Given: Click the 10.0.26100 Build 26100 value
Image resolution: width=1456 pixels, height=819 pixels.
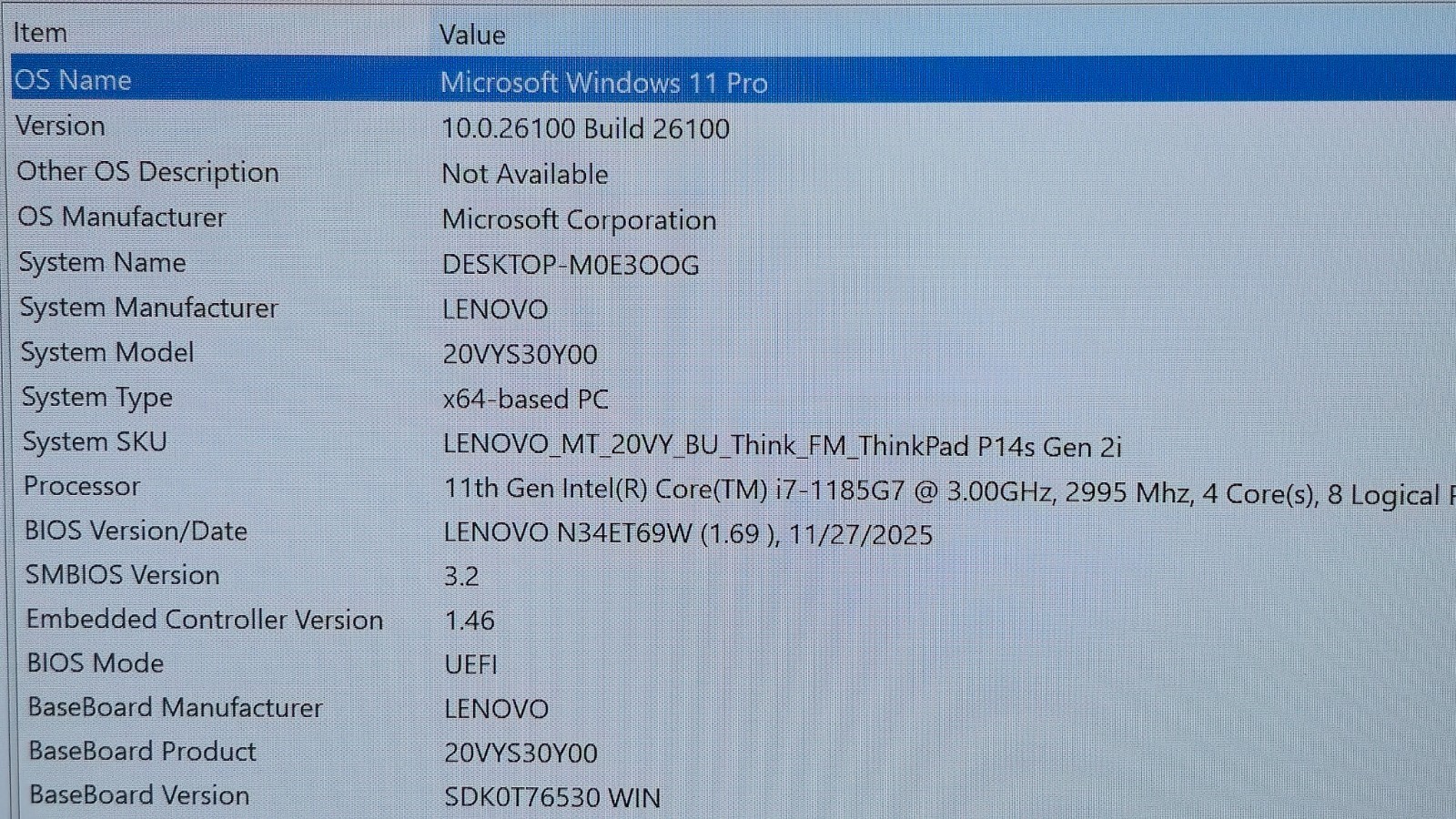Looking at the screenshot, I should (x=585, y=128).
